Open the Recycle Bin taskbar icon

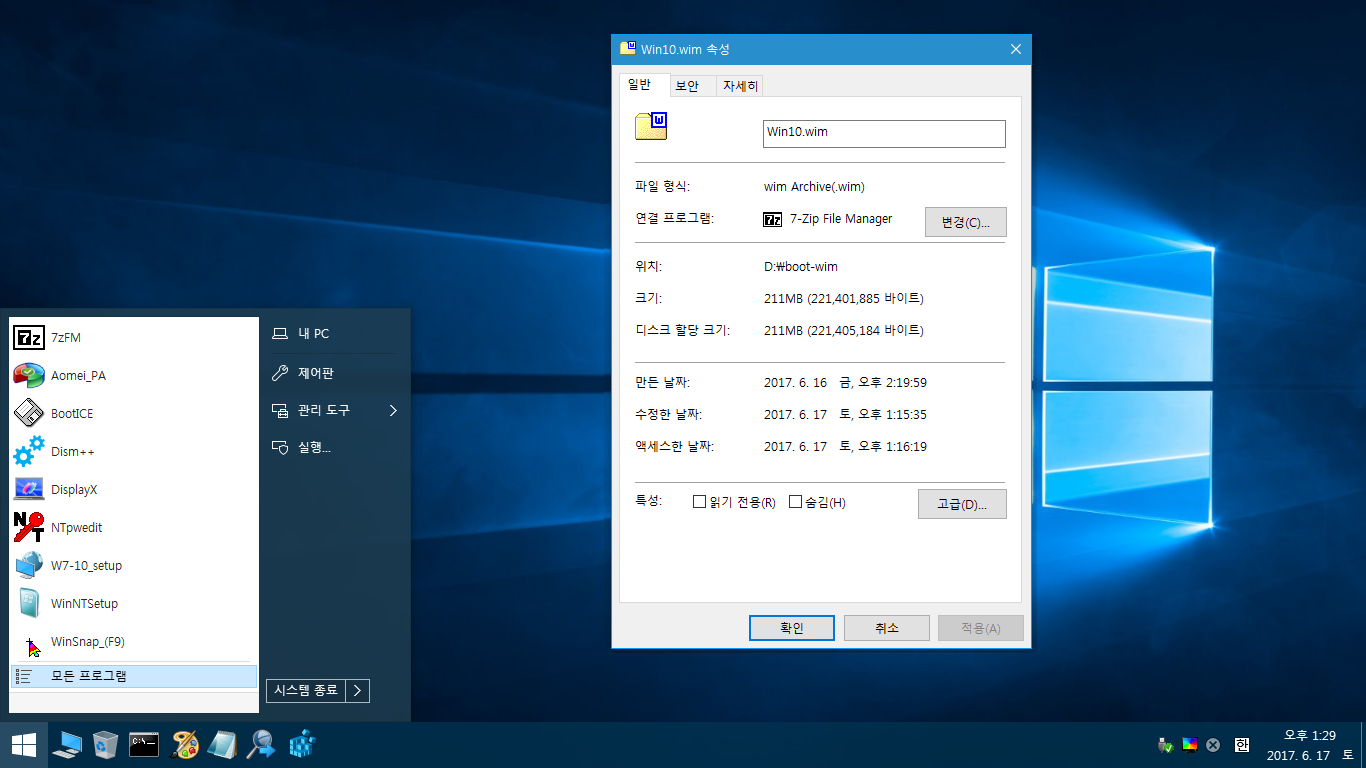[x=105, y=745]
